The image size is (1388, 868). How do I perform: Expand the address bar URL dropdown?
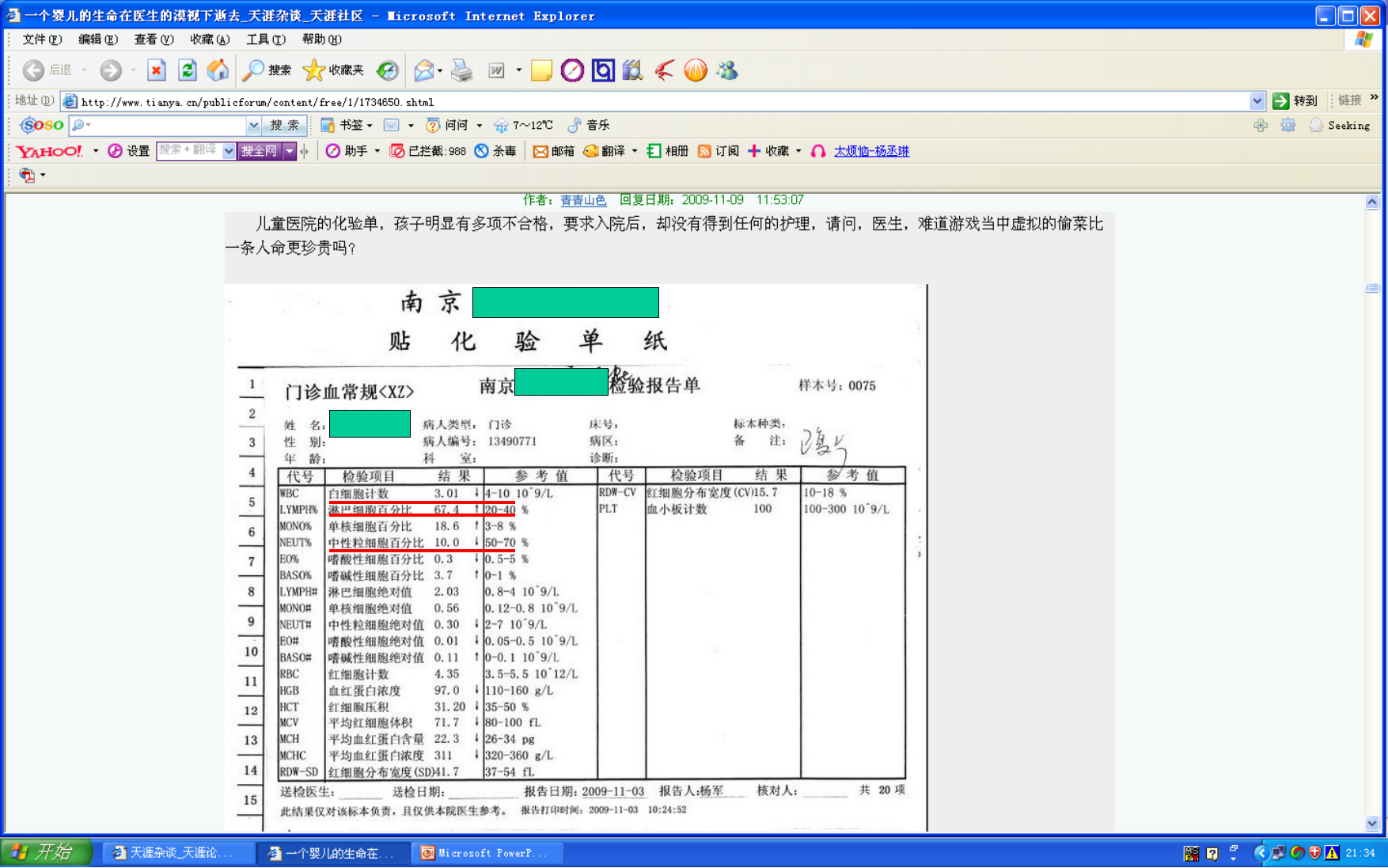coord(1257,101)
